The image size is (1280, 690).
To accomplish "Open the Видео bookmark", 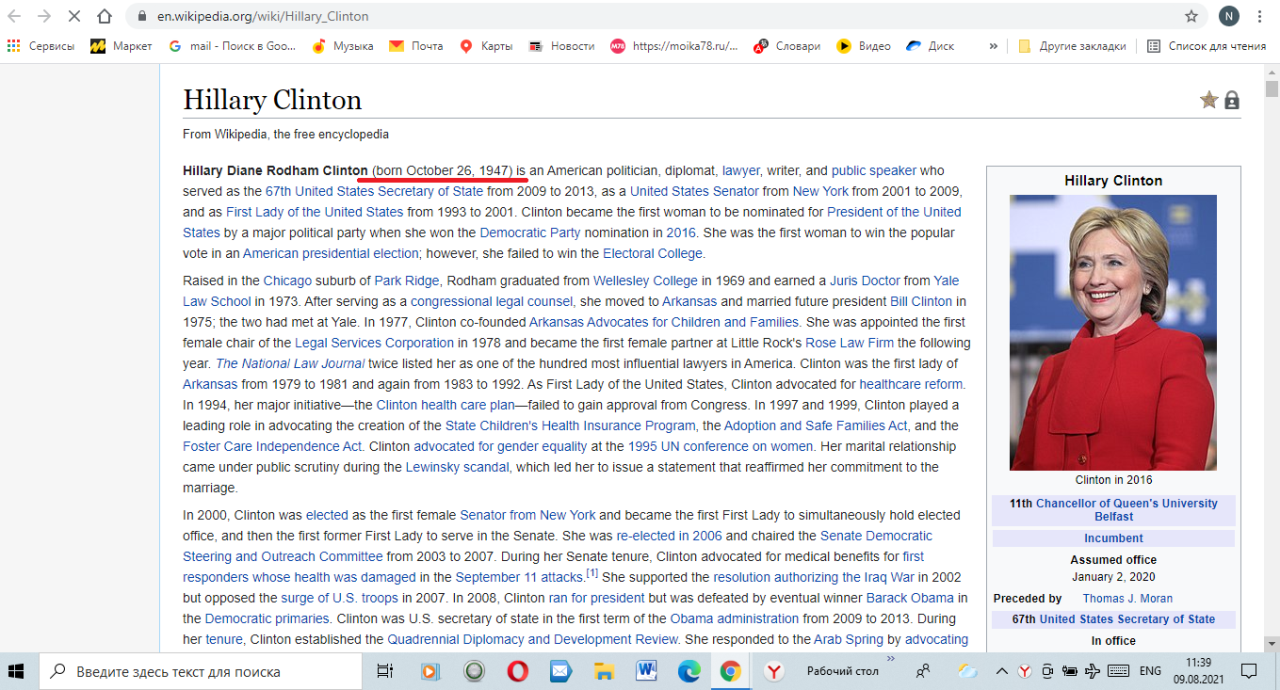I will [x=863, y=46].
